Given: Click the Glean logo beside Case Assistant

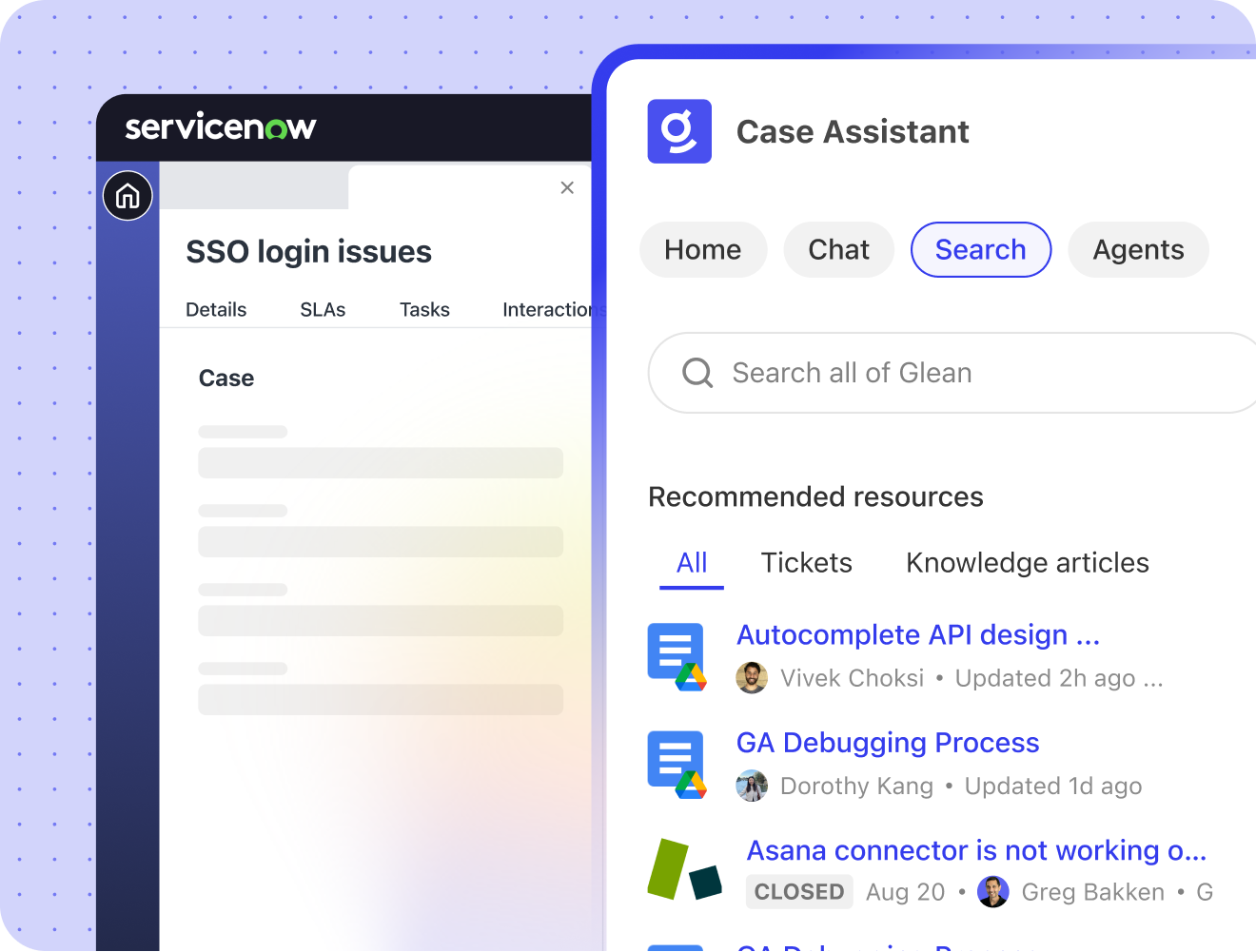Looking at the screenshot, I should [x=679, y=131].
